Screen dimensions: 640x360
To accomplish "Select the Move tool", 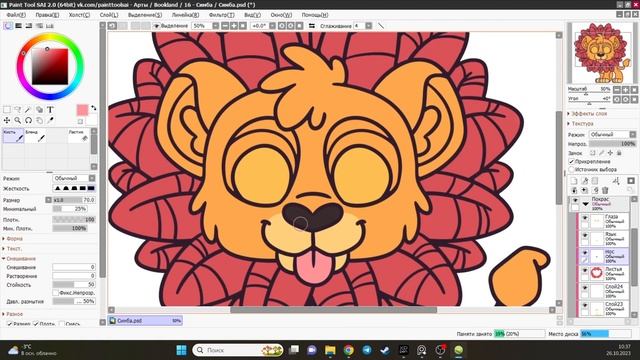I will coord(7,120).
